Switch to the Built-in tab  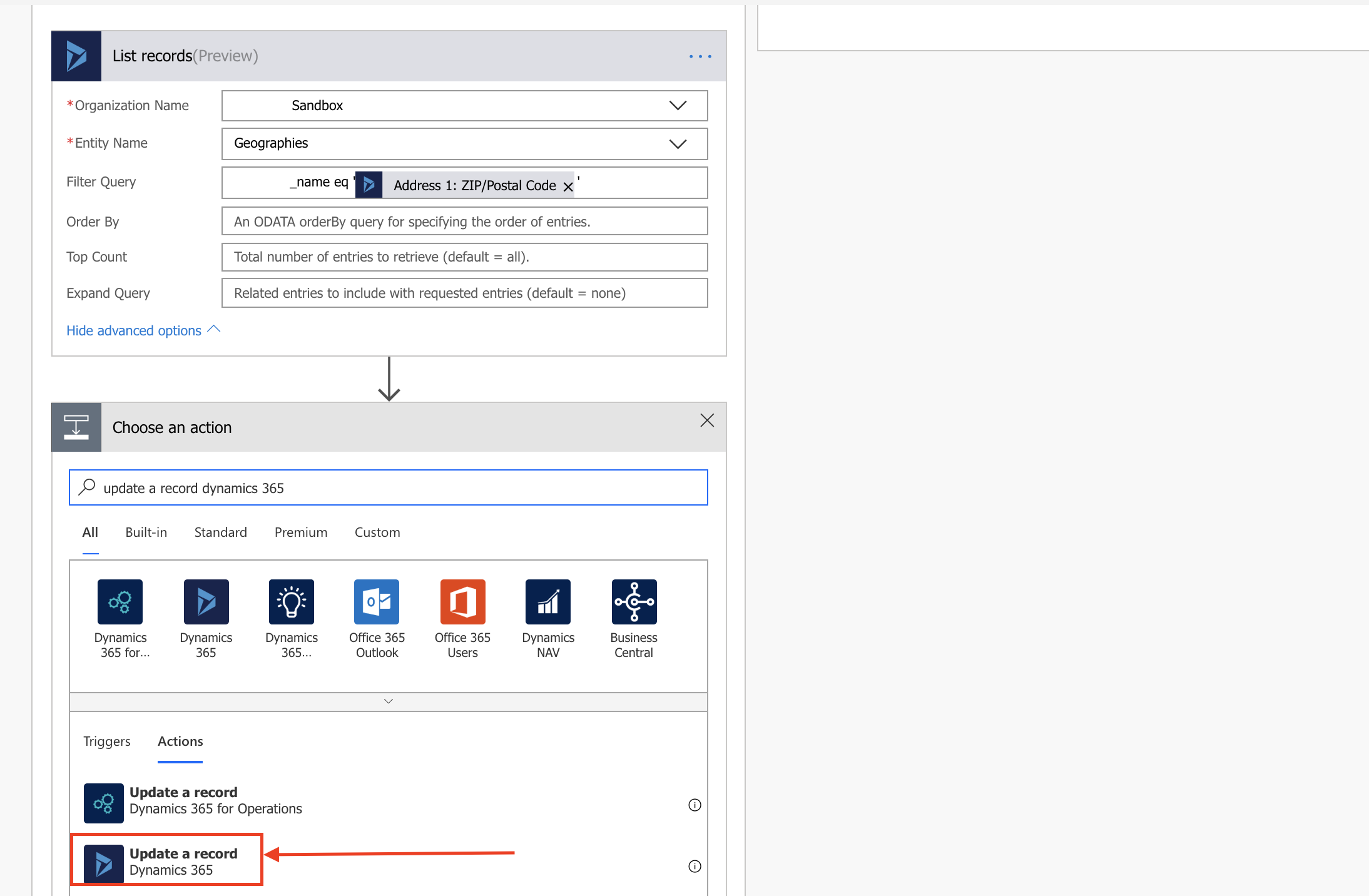pos(146,532)
